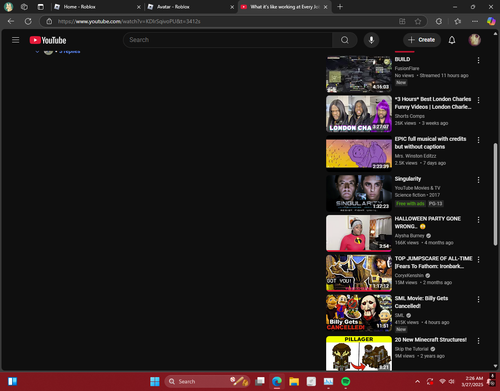Open options for Top Jumpscare video
The height and width of the screenshot is (391, 500).
[478, 259]
